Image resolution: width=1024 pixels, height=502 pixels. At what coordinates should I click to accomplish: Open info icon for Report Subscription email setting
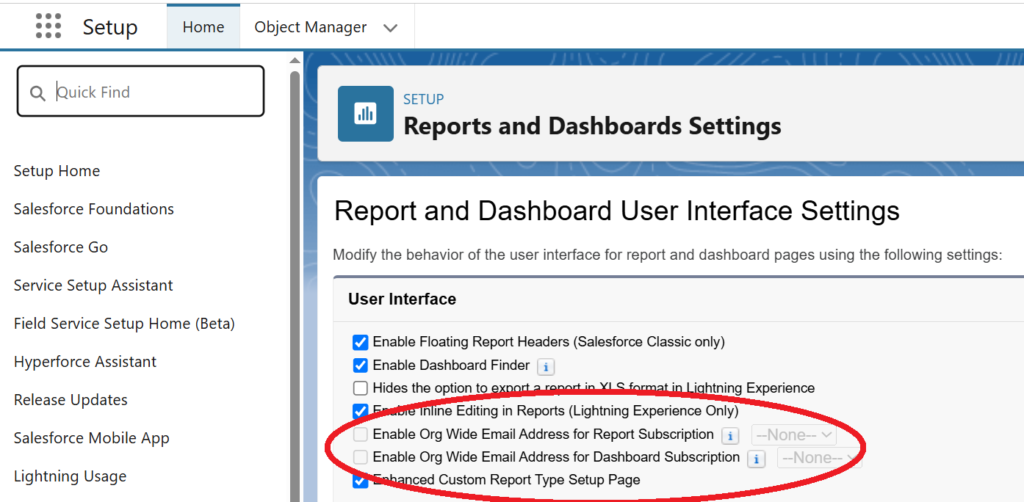[x=730, y=435]
